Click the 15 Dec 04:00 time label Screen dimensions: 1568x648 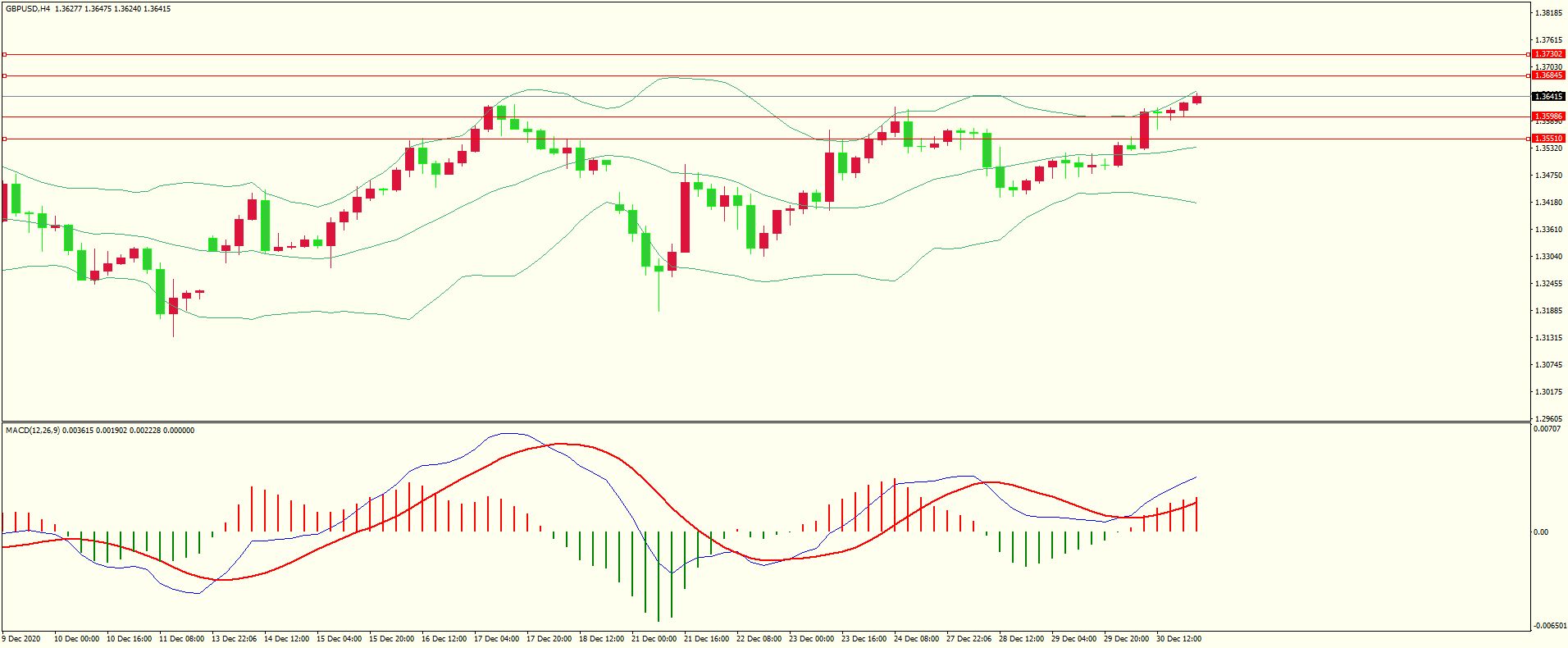339,639
